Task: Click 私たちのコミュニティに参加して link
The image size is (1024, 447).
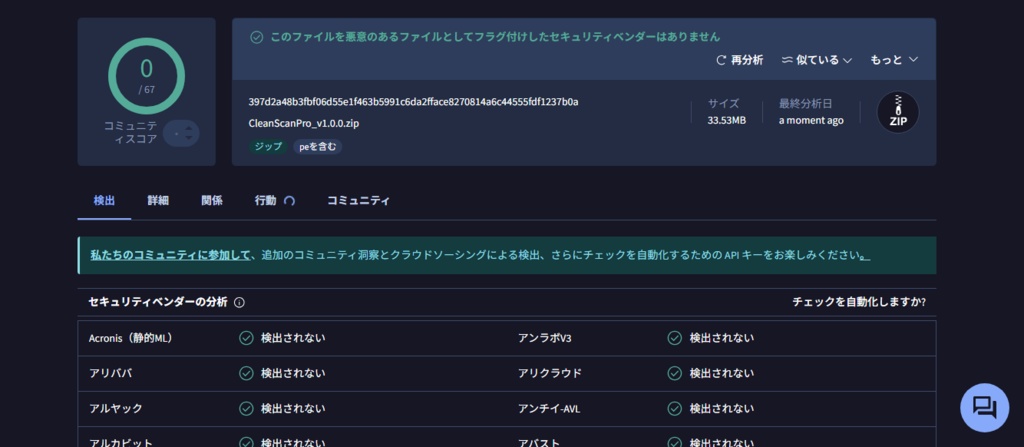Action: (170, 255)
